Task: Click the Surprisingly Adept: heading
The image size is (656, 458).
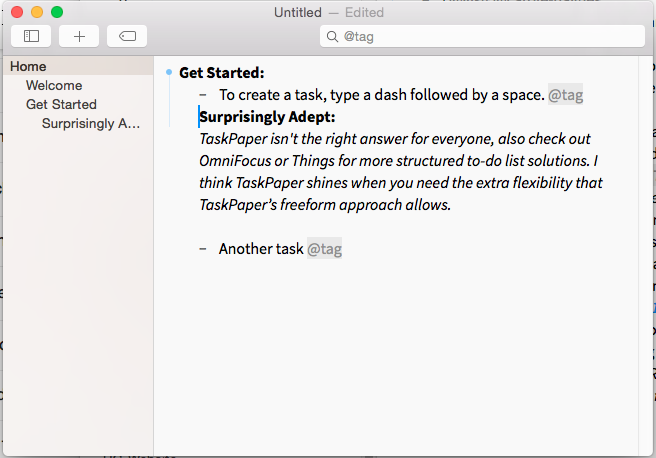Action: [x=267, y=117]
